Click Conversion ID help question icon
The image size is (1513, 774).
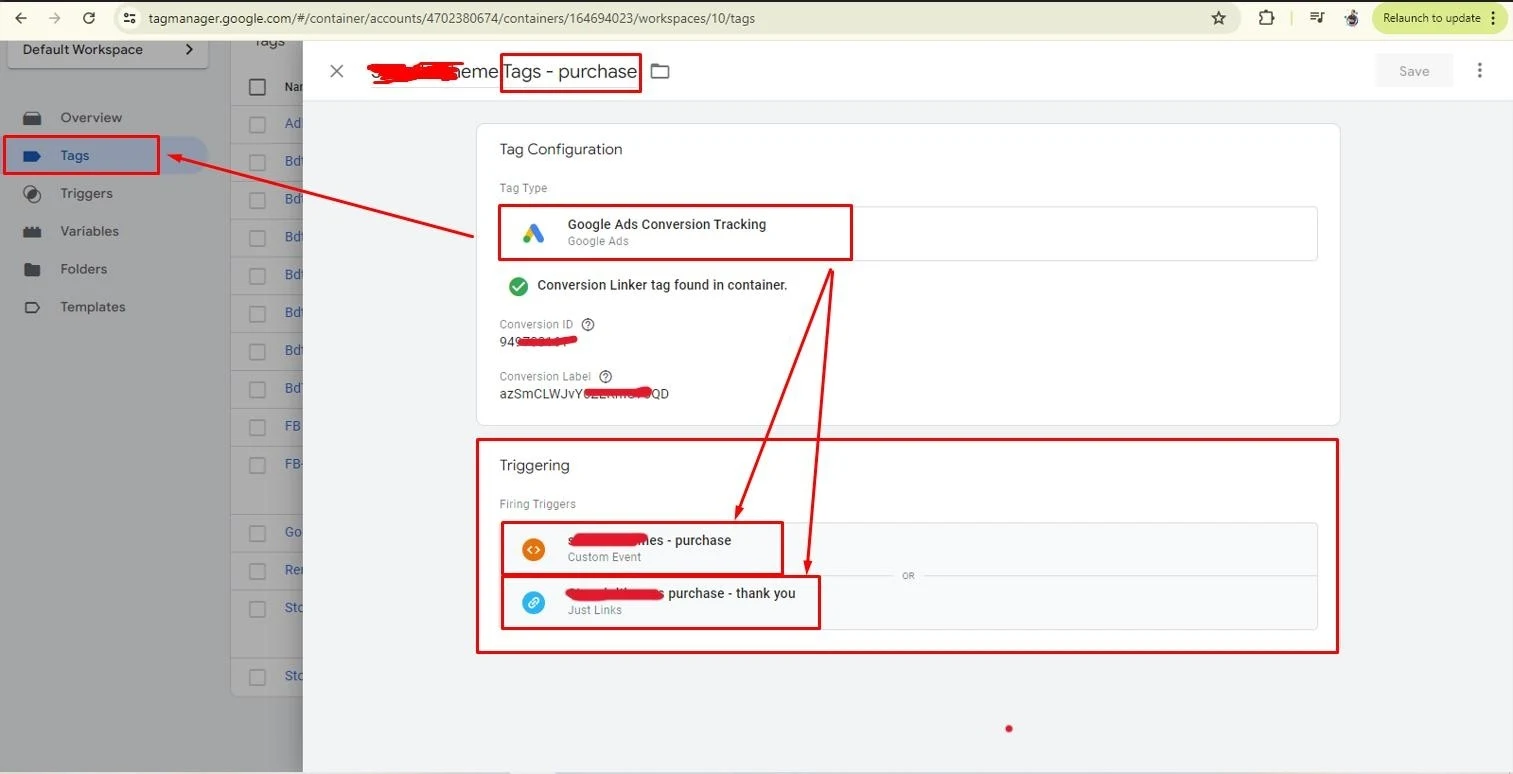click(588, 324)
